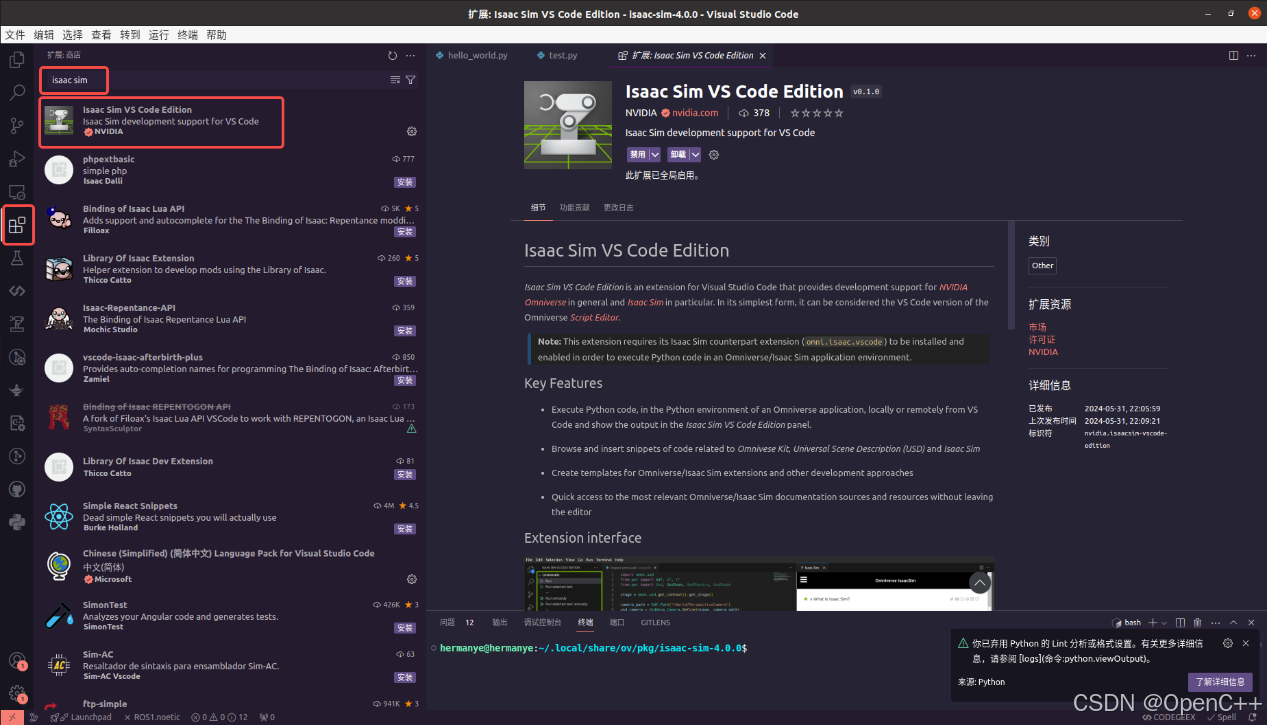
Task: Install Simple React Snippets extension
Action: click(x=405, y=528)
